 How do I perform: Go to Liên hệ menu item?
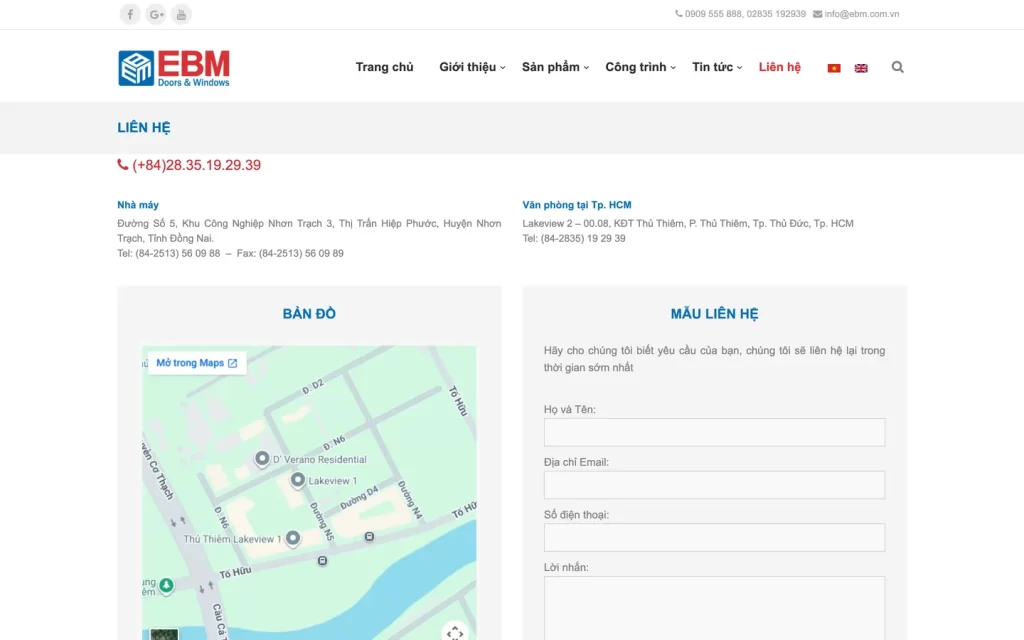click(x=780, y=67)
